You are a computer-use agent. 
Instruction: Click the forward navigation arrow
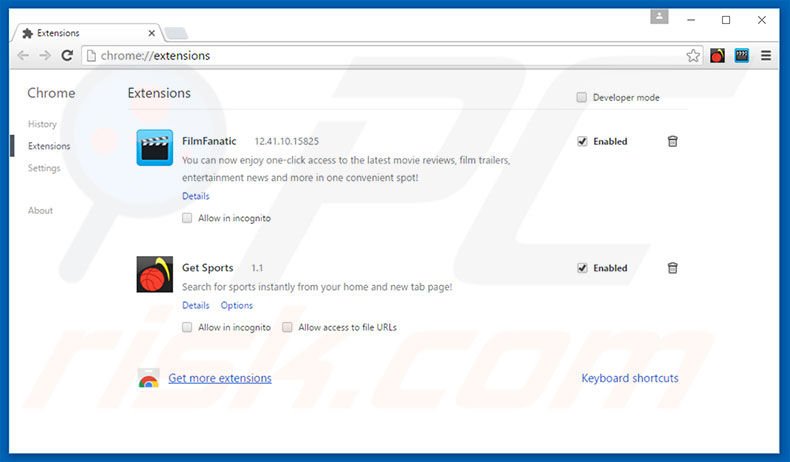tap(45, 55)
